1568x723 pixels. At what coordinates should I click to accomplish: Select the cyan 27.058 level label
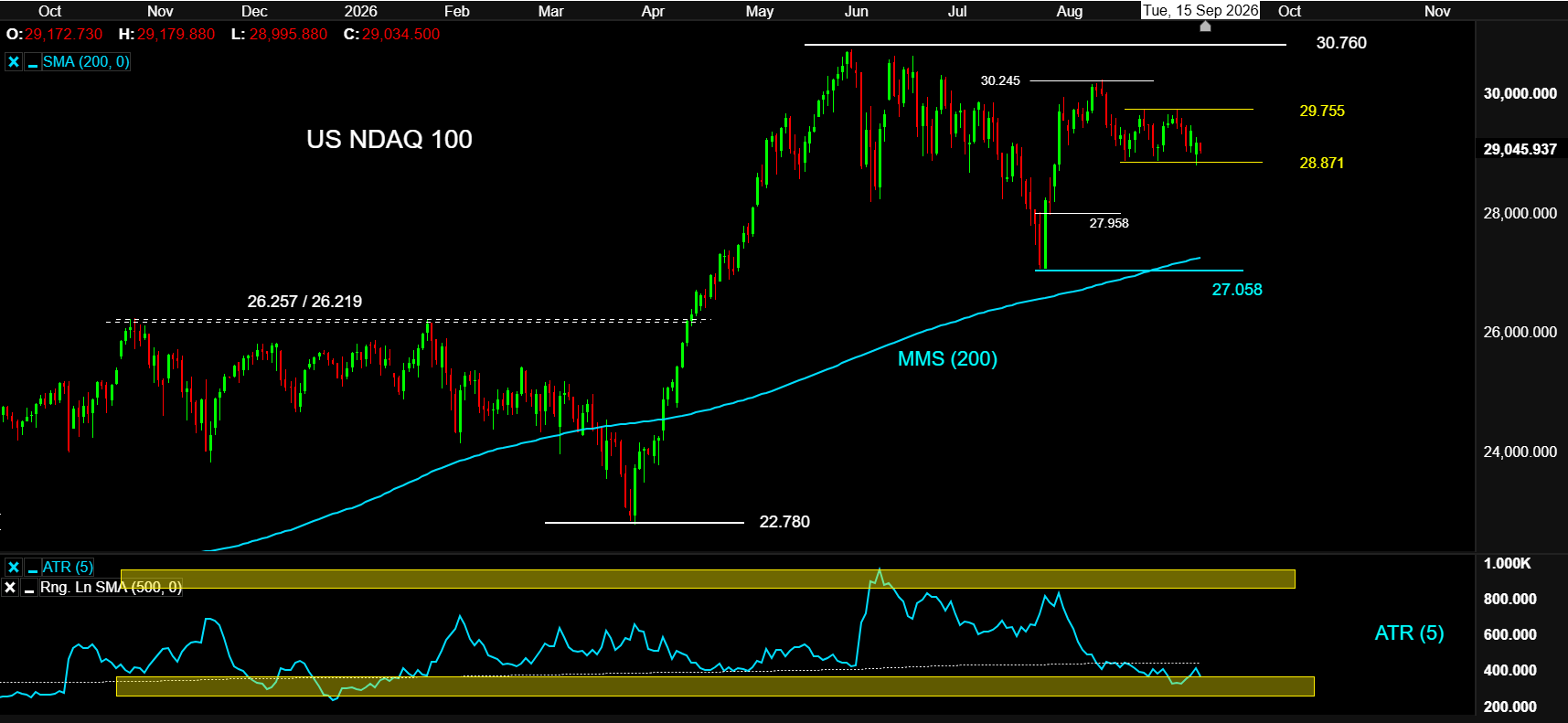[x=1237, y=290]
